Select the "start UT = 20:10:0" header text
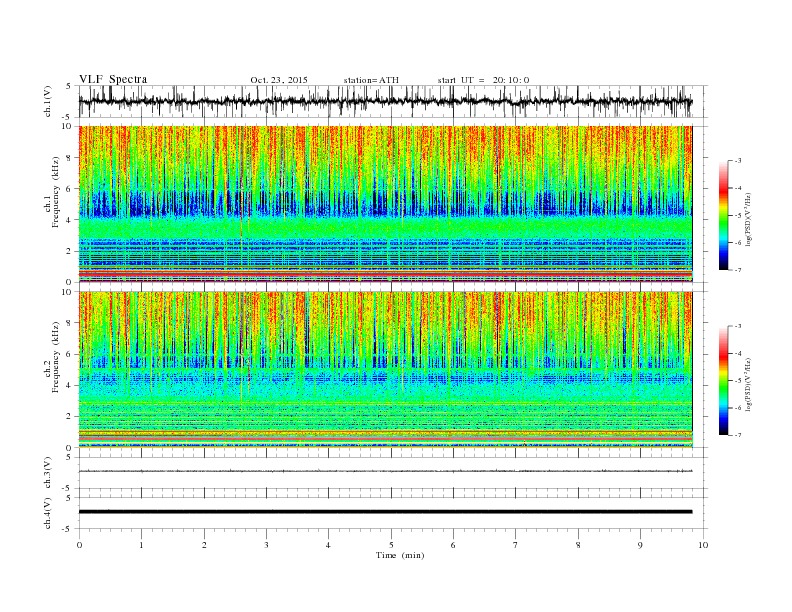This screenshot has height=612, width=792. (483, 80)
